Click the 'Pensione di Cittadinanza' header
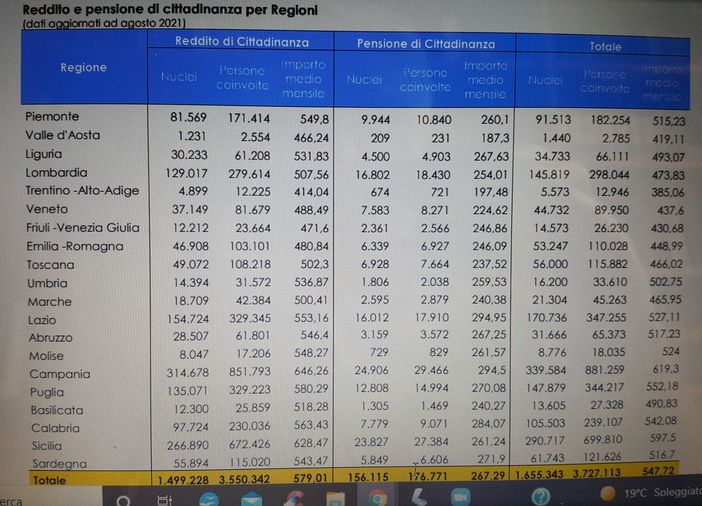The image size is (702, 506). [426, 43]
